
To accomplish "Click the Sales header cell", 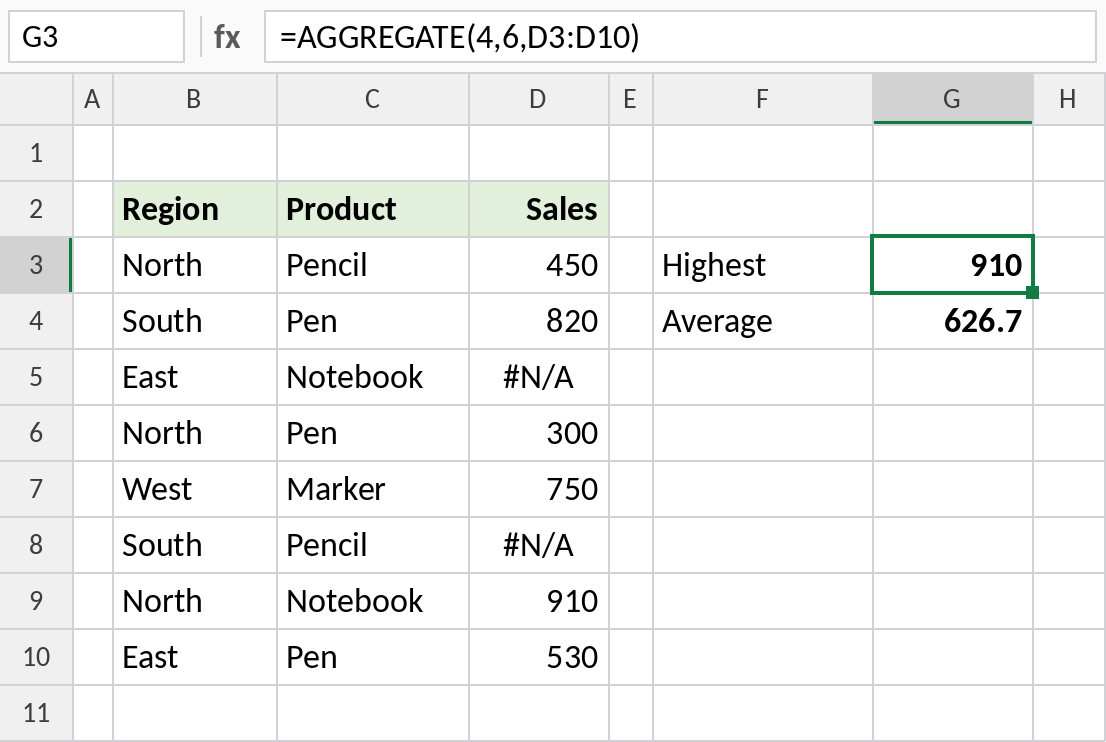I will pos(538,209).
